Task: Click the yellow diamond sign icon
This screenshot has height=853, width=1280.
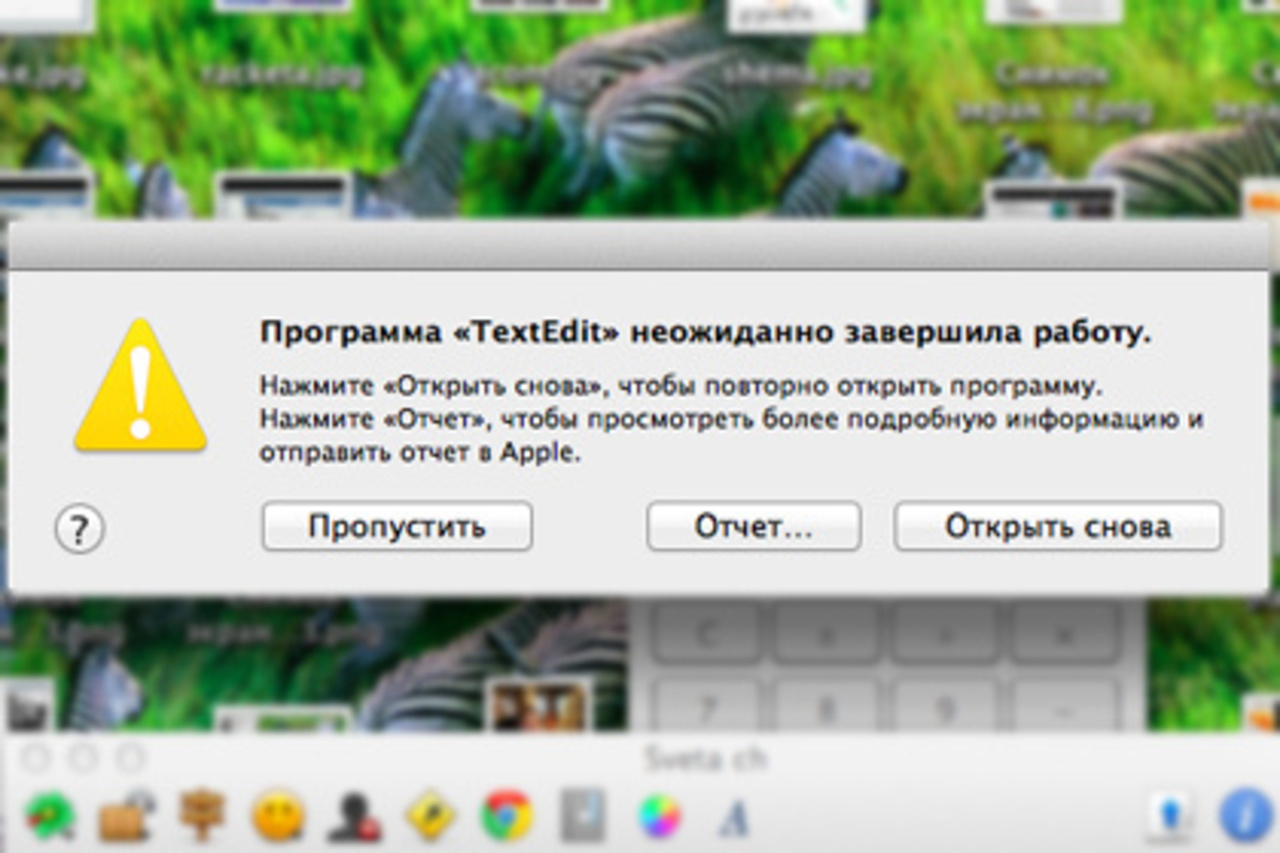Action: tap(431, 817)
